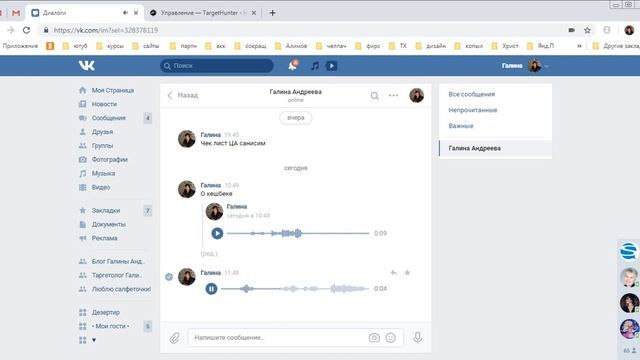The width and height of the screenshot is (640, 360).
Task: Expand the sidebar arrow below Мои гости
Action: 94,340
